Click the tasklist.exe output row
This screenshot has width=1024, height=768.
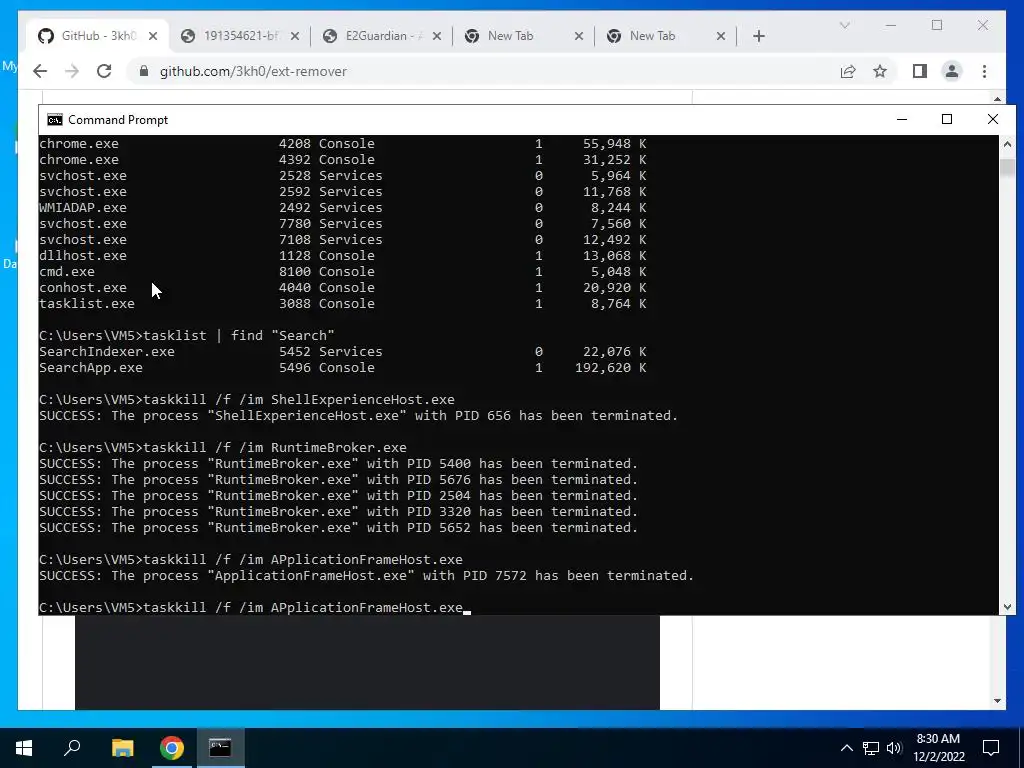[342, 304]
